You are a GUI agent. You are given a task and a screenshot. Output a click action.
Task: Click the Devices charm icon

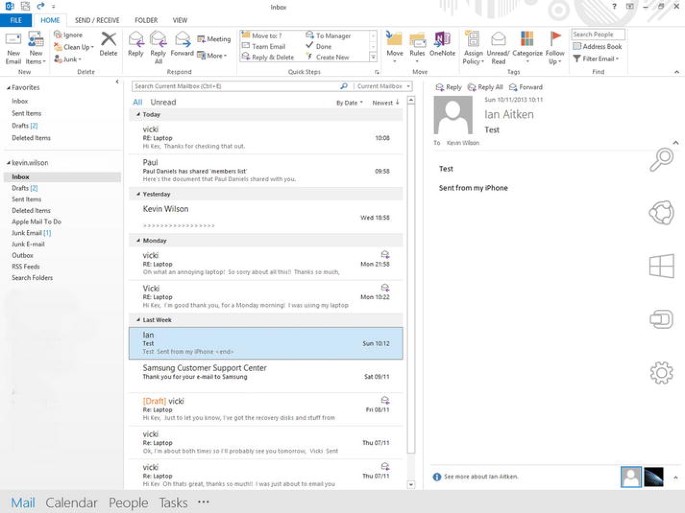661,319
